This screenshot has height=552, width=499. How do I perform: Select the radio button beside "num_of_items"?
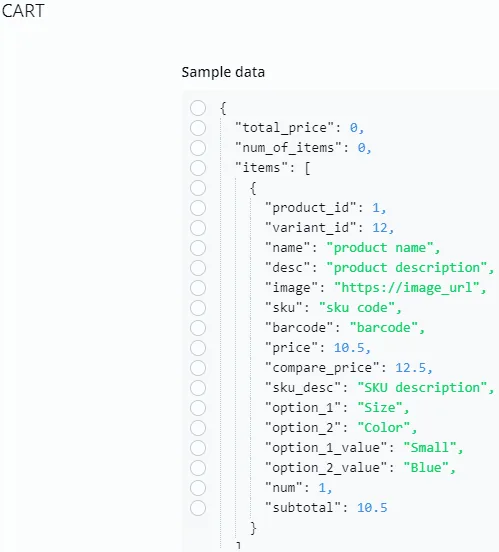(198, 148)
